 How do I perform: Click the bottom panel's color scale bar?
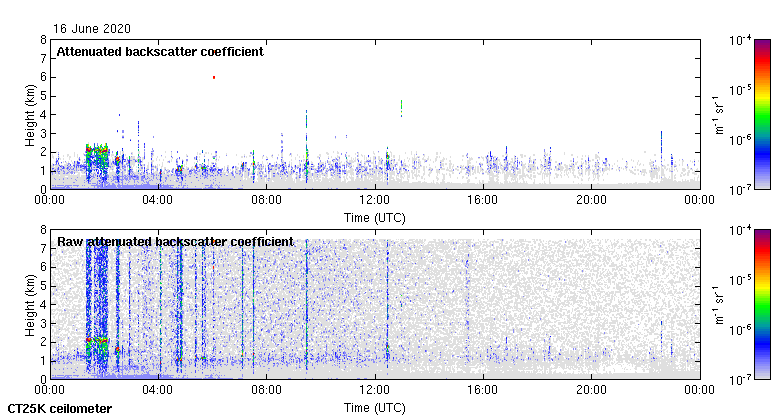[762, 304]
